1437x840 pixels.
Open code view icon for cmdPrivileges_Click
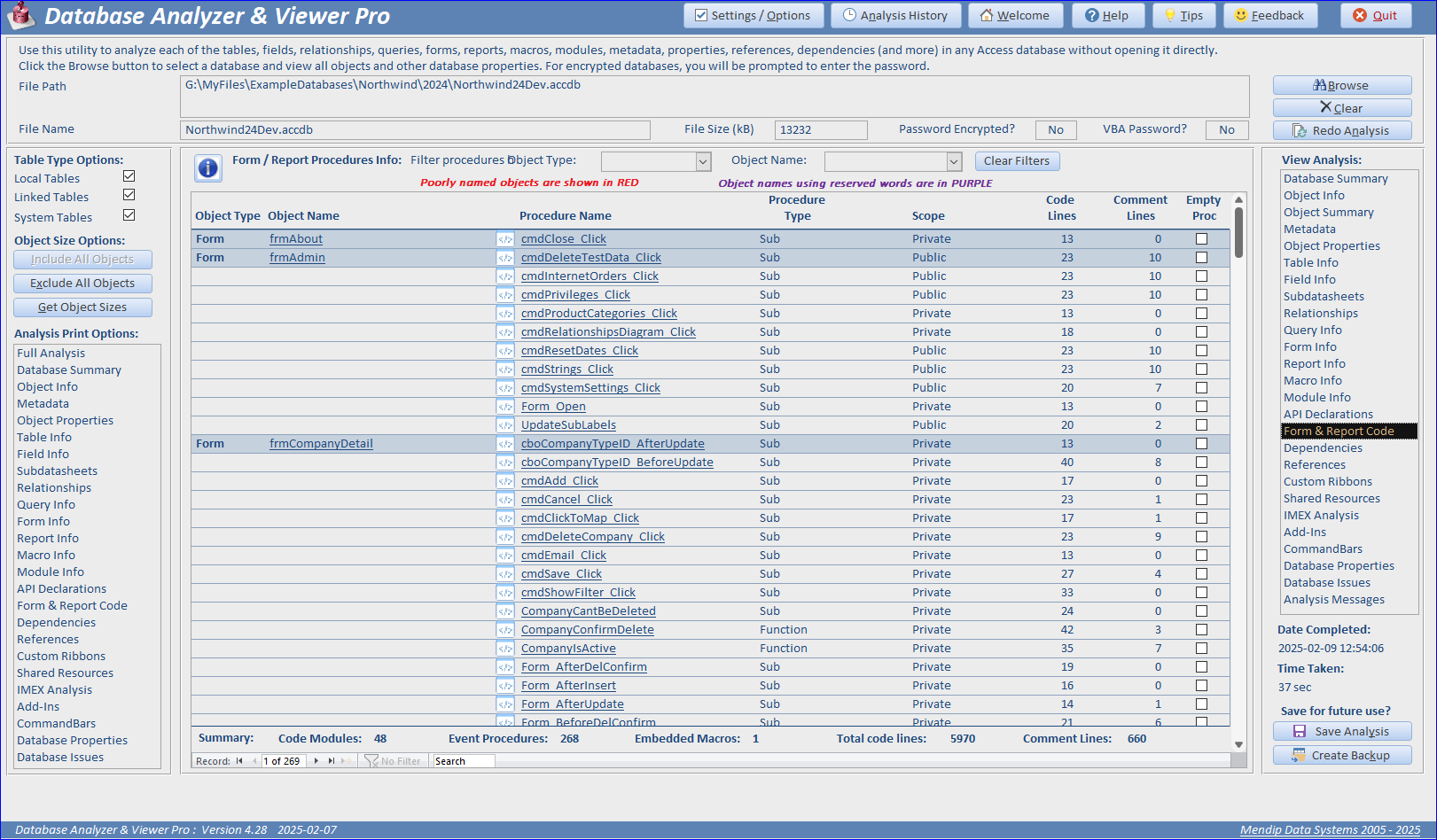click(505, 295)
